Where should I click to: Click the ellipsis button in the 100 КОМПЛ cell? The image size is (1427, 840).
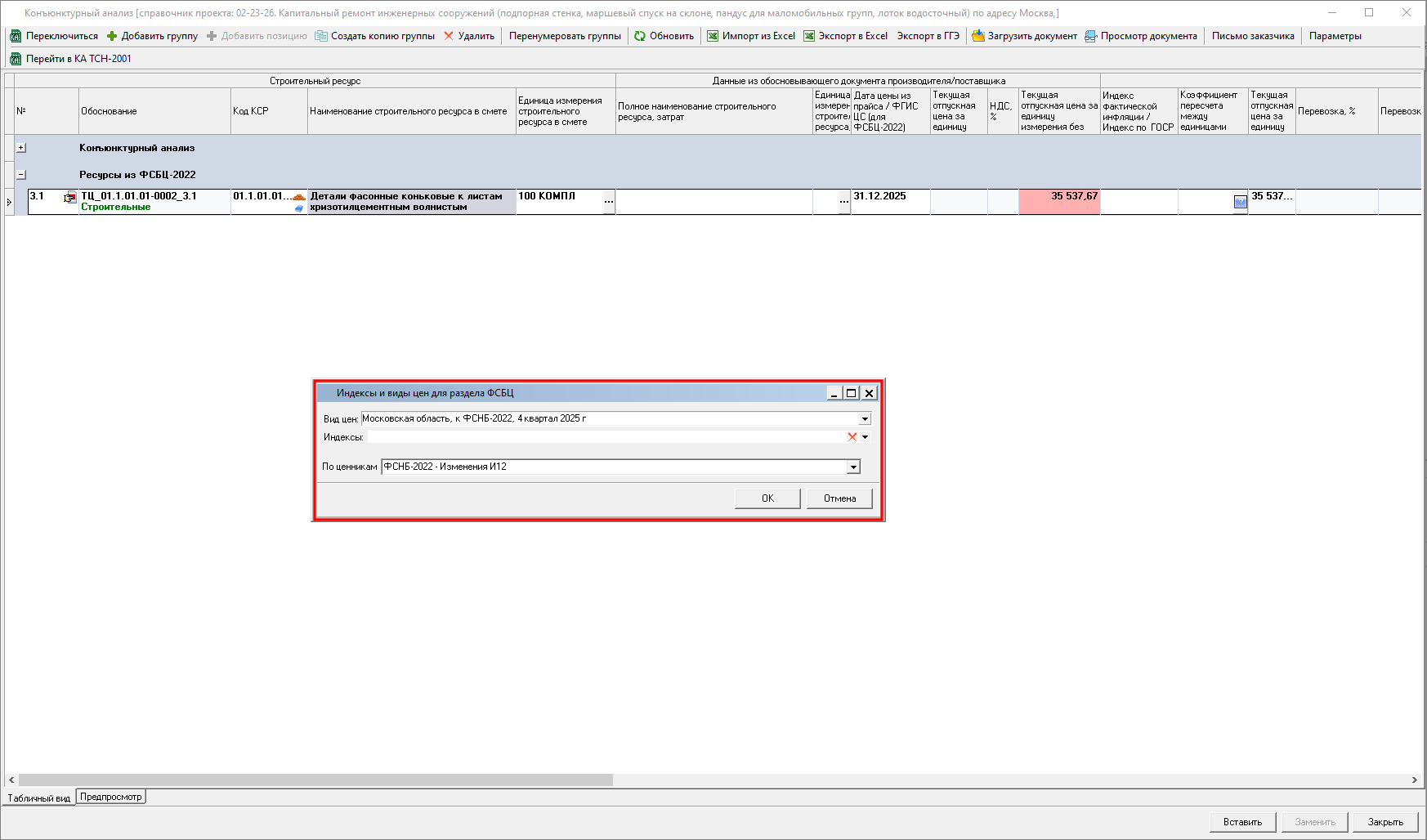click(x=609, y=202)
